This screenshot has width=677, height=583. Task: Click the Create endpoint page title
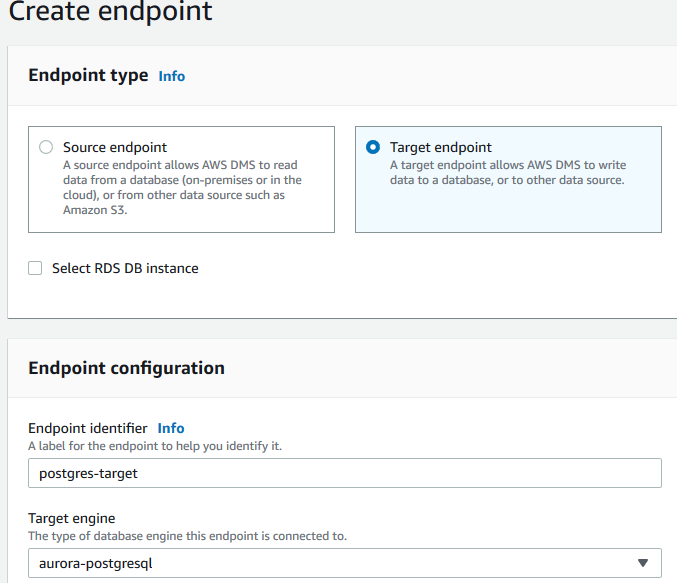pos(110,12)
